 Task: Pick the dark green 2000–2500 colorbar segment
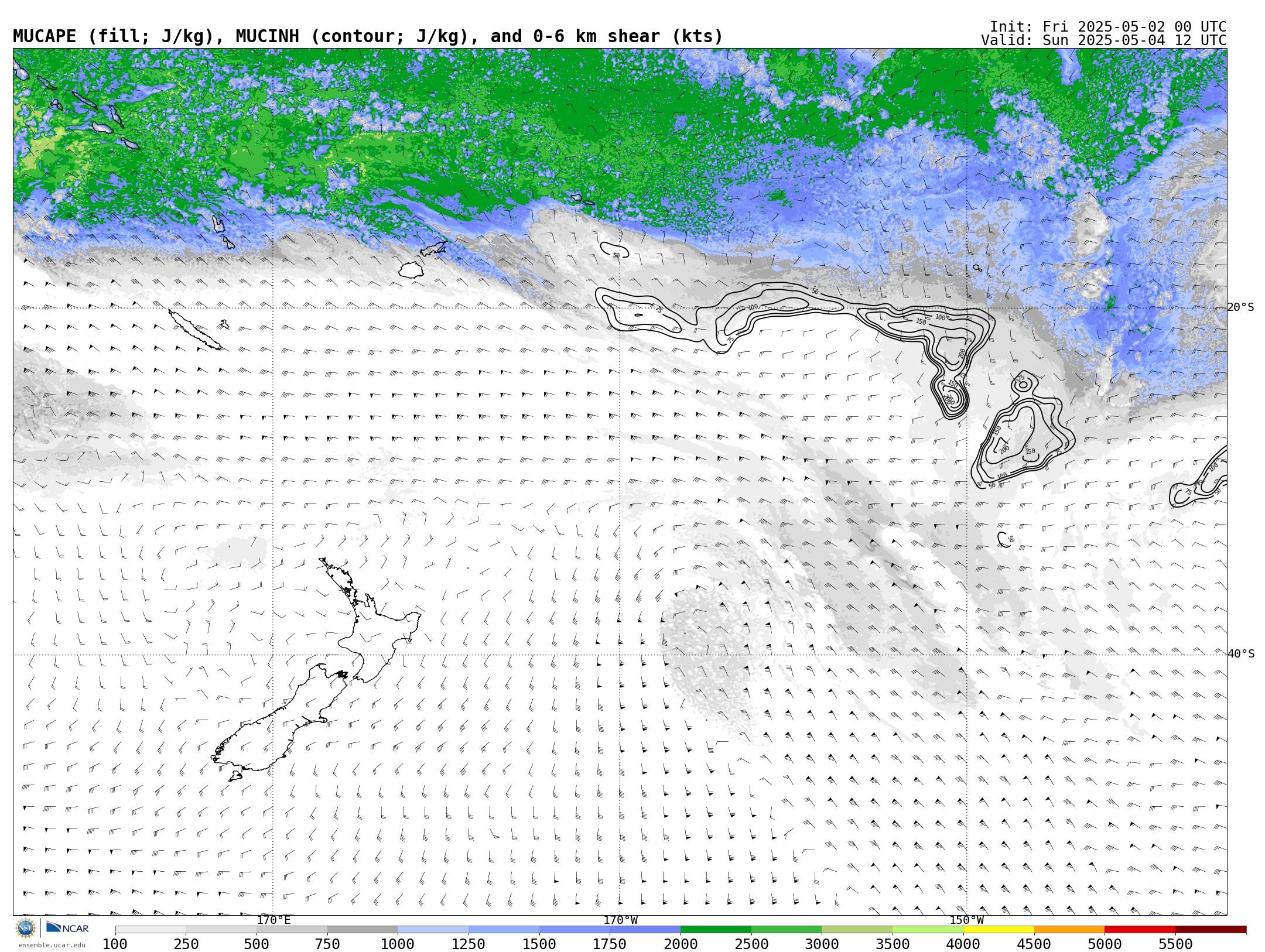point(716,930)
